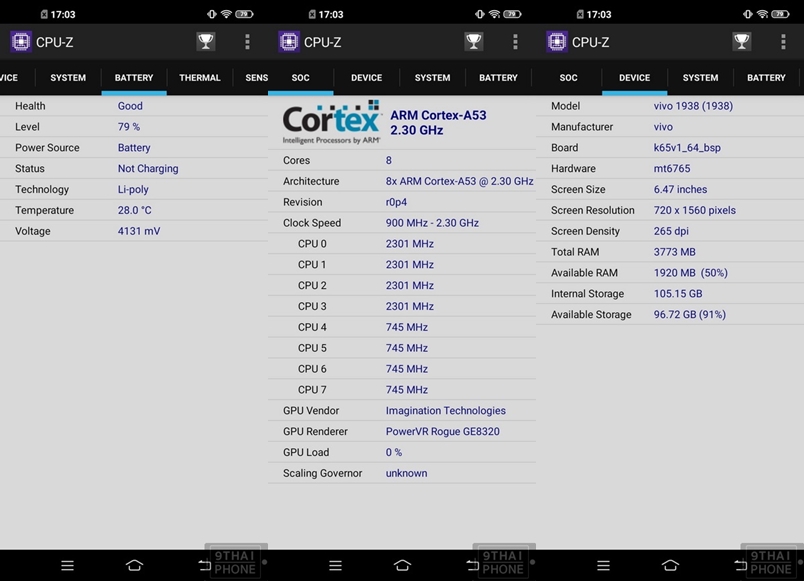This screenshot has height=581, width=804.
Task: Select the Total RAM value "3773 MB"
Action: [674, 252]
